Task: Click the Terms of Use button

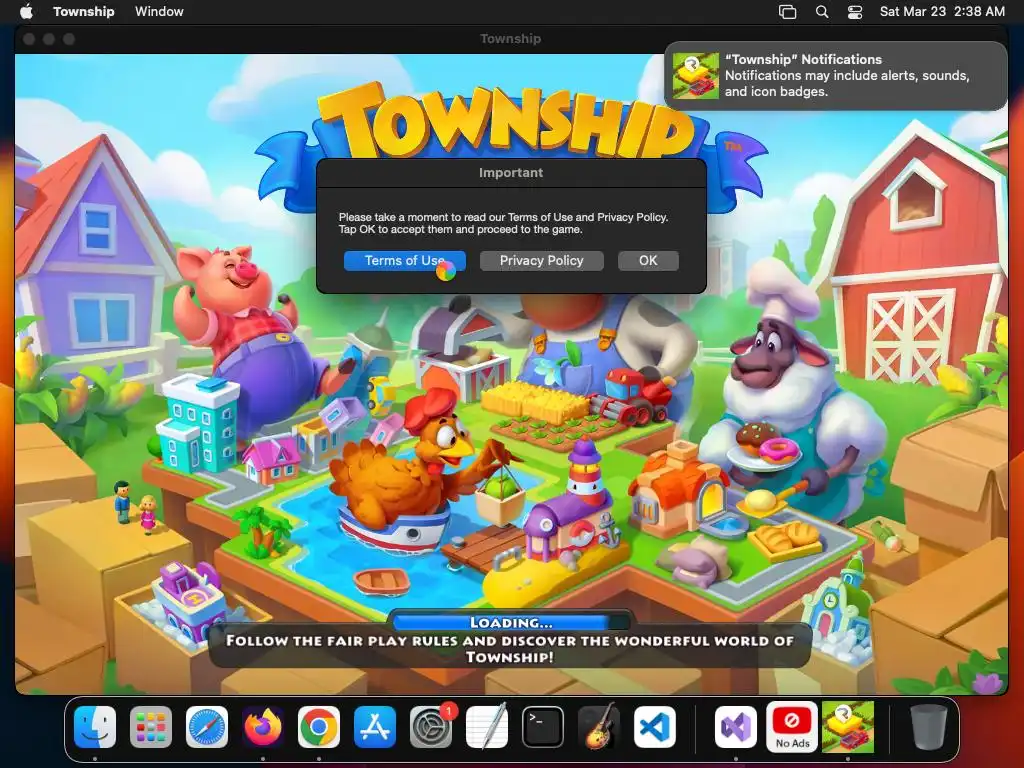Action: pos(405,261)
